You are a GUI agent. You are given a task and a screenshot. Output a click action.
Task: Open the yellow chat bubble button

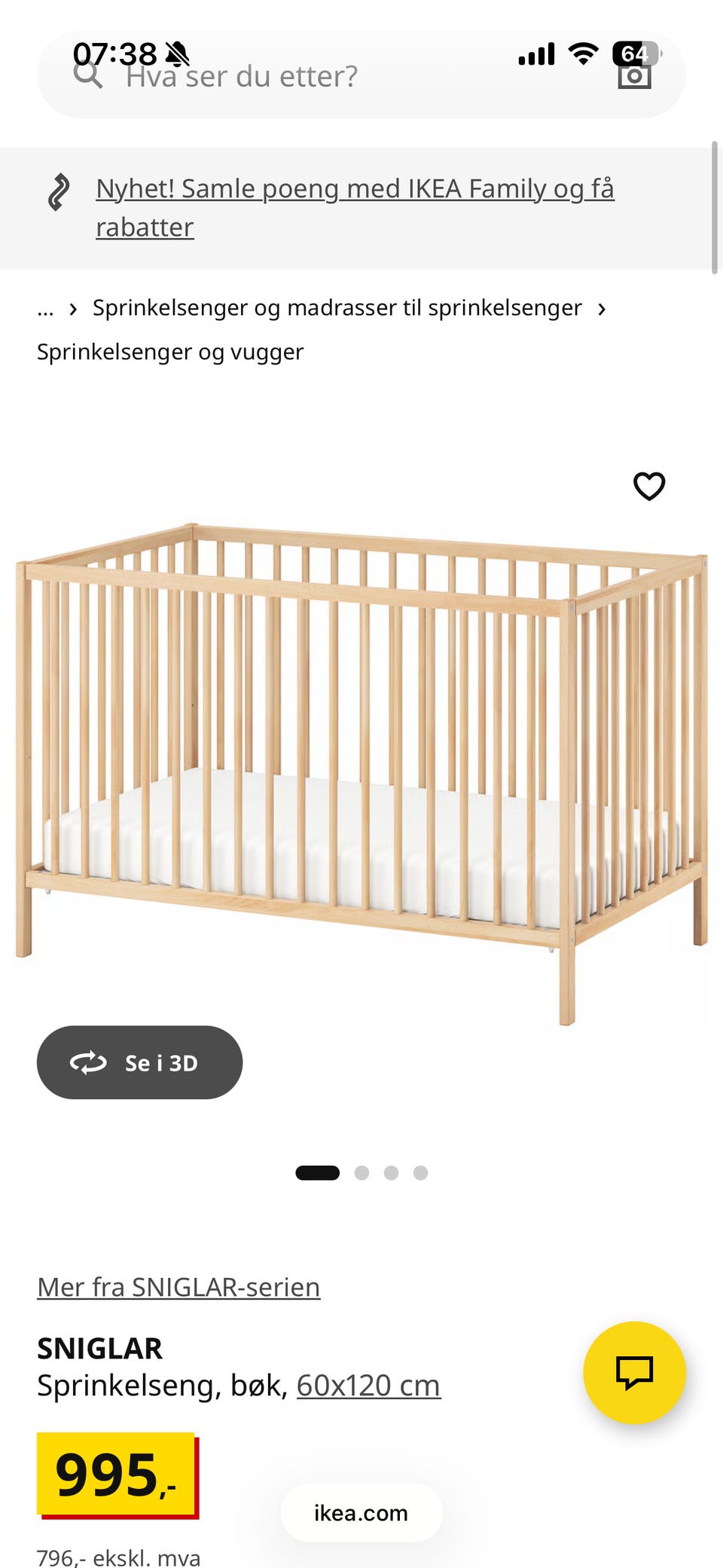pyautogui.click(x=634, y=1372)
